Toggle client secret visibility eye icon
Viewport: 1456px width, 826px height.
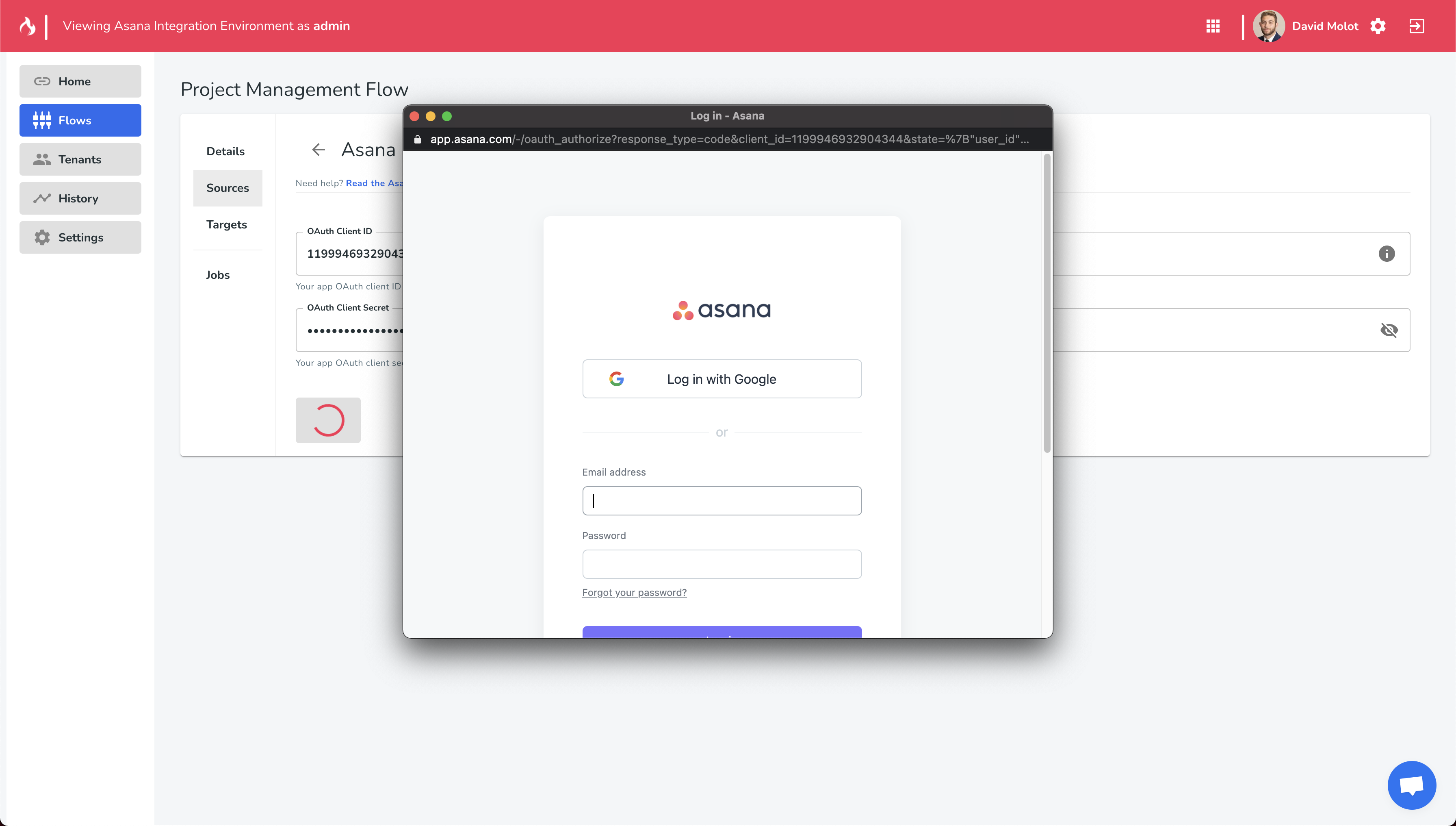pos(1389,330)
